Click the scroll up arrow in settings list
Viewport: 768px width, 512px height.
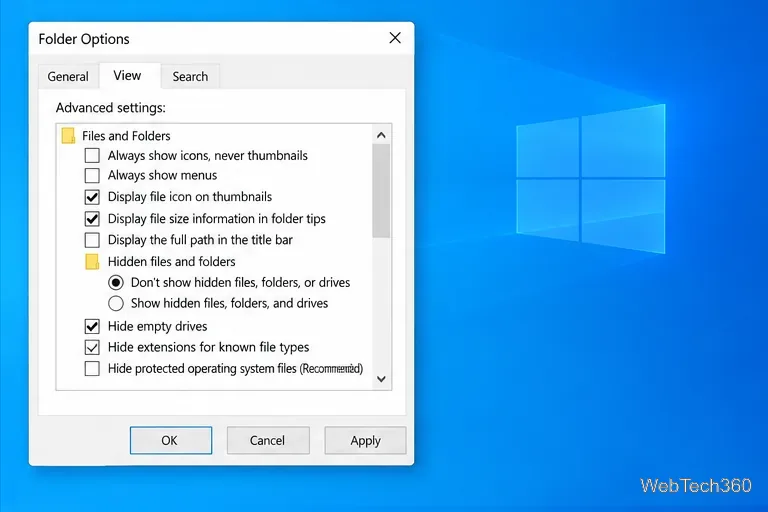pos(381,135)
